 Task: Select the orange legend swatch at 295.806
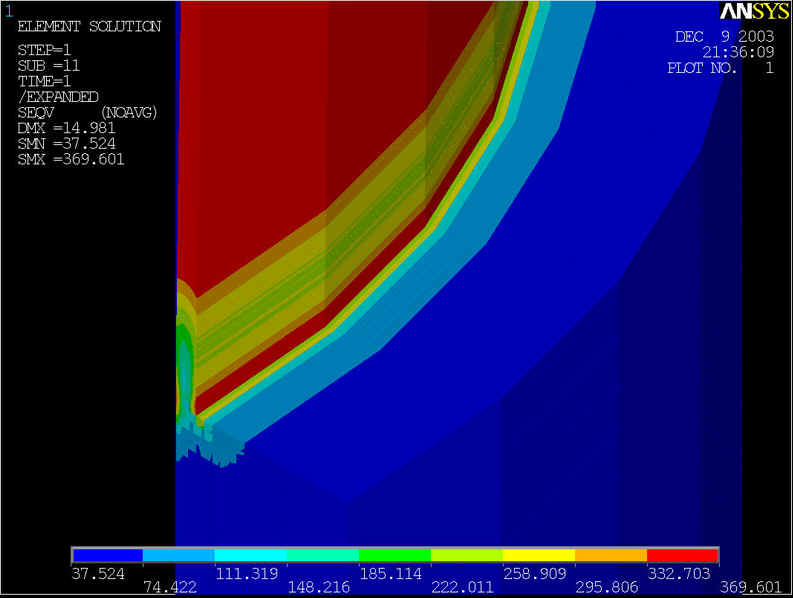click(611, 555)
